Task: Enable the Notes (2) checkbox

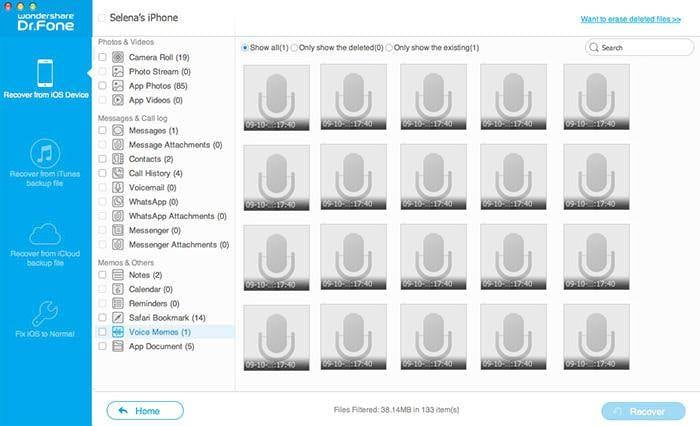Action: point(102,275)
